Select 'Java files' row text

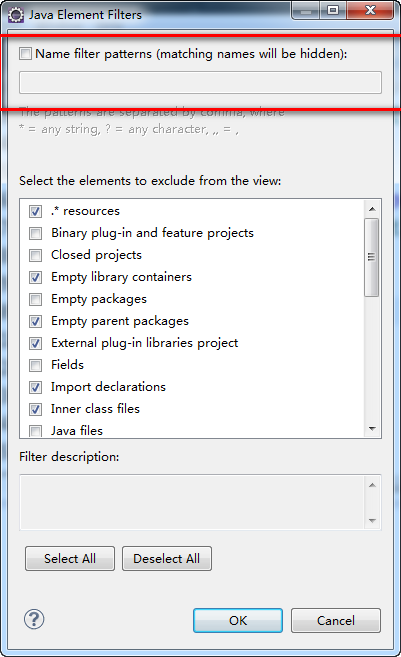tap(77, 430)
